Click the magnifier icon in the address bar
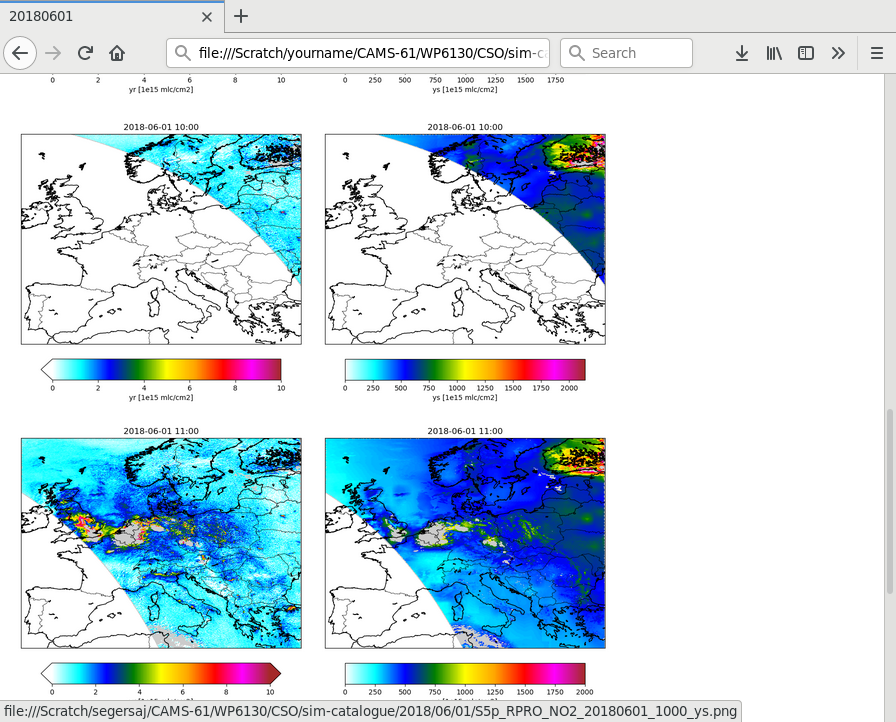This screenshot has height=722, width=896. point(183,53)
